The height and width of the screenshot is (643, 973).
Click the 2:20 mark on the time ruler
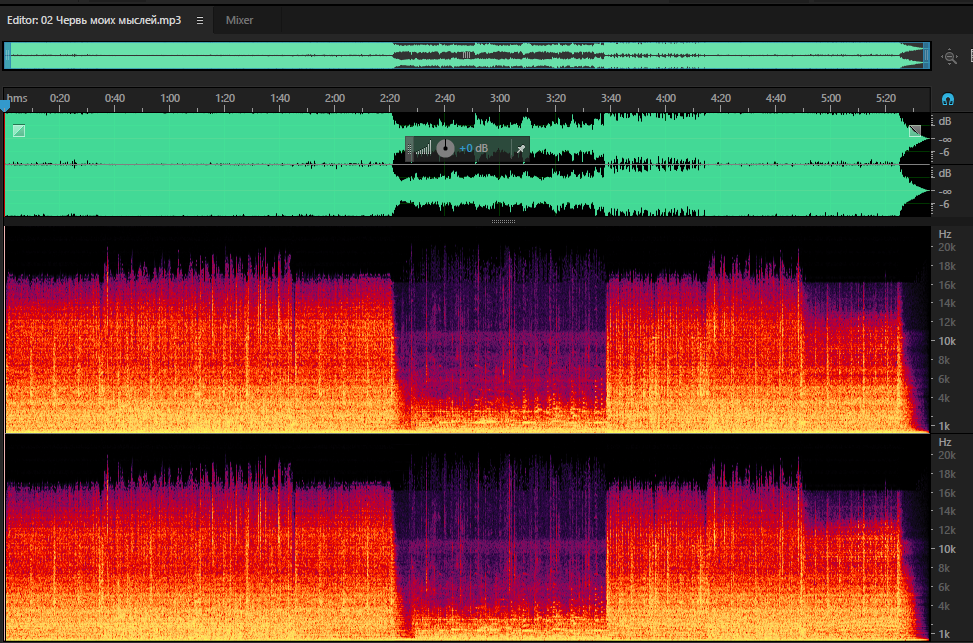pyautogui.click(x=390, y=98)
